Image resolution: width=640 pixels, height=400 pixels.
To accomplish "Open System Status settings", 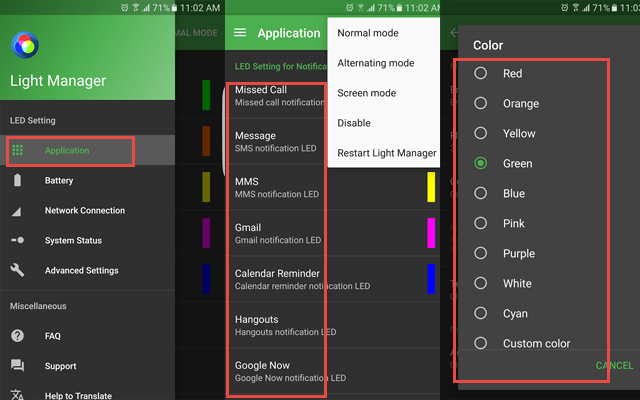I will (x=87, y=240).
